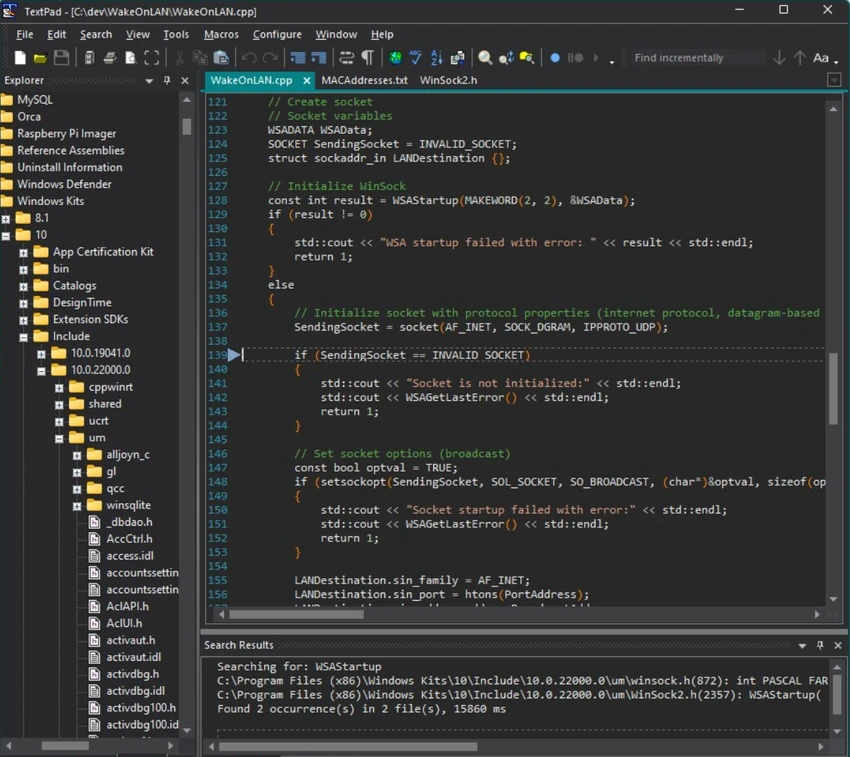The image size is (850, 757).
Task: Open the Tools menu
Action: click(x=176, y=34)
